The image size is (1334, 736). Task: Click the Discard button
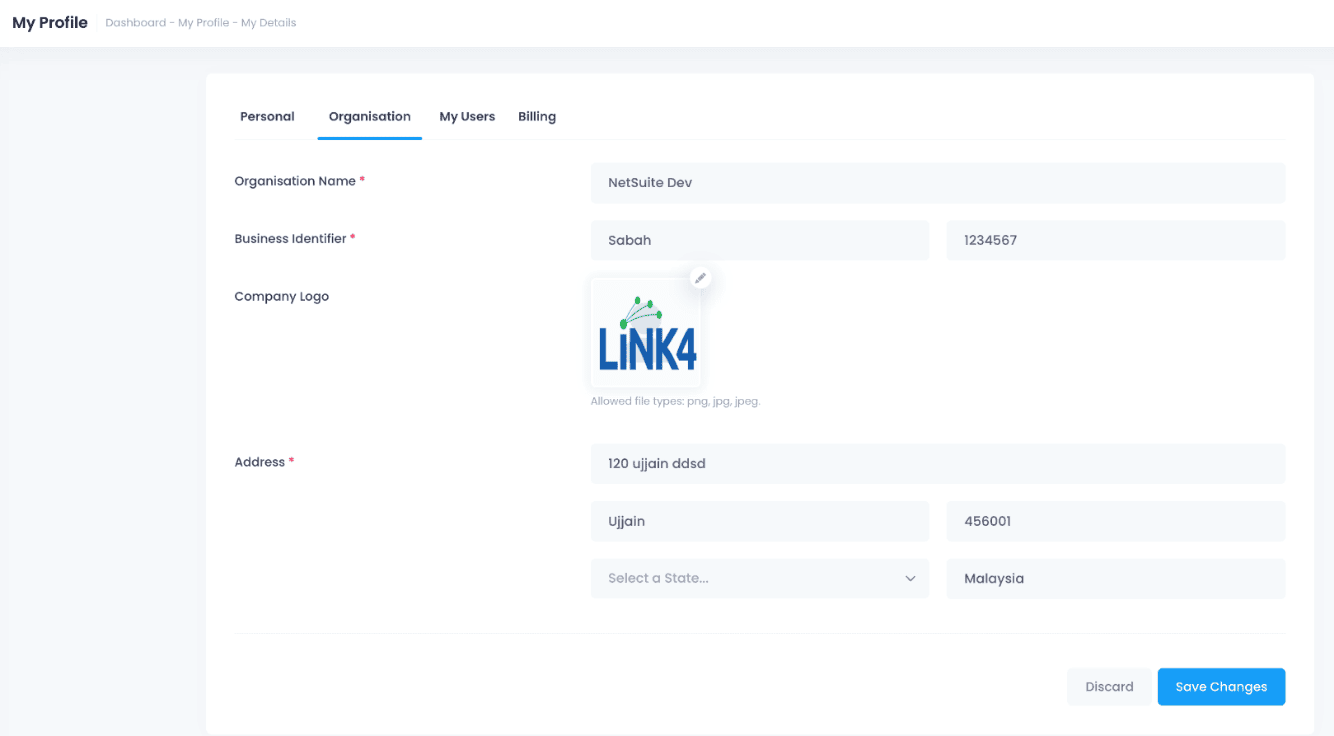[x=1109, y=687]
